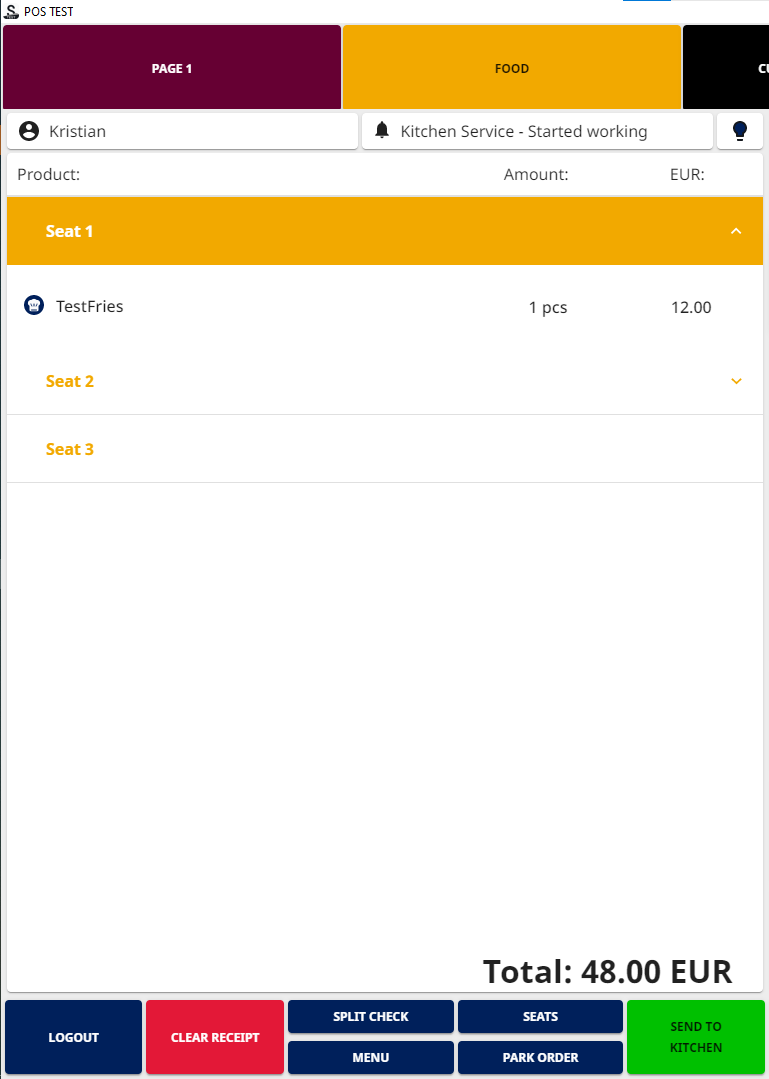
Task: Open the Seat 3 section
Action: 70,449
